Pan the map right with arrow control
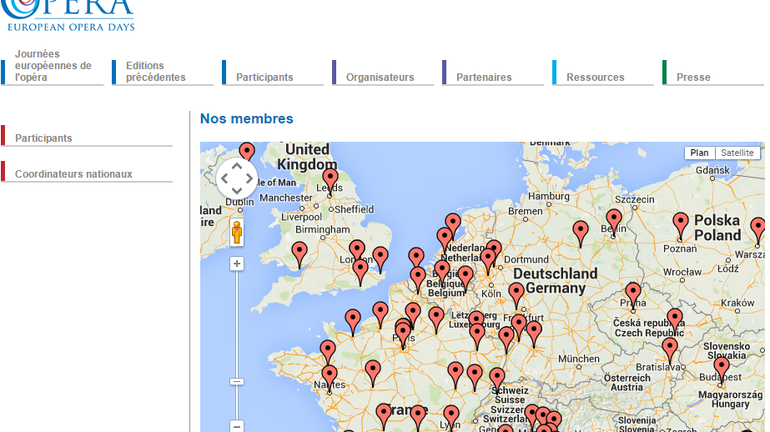The height and width of the screenshot is (432, 770). pyautogui.click(x=250, y=180)
